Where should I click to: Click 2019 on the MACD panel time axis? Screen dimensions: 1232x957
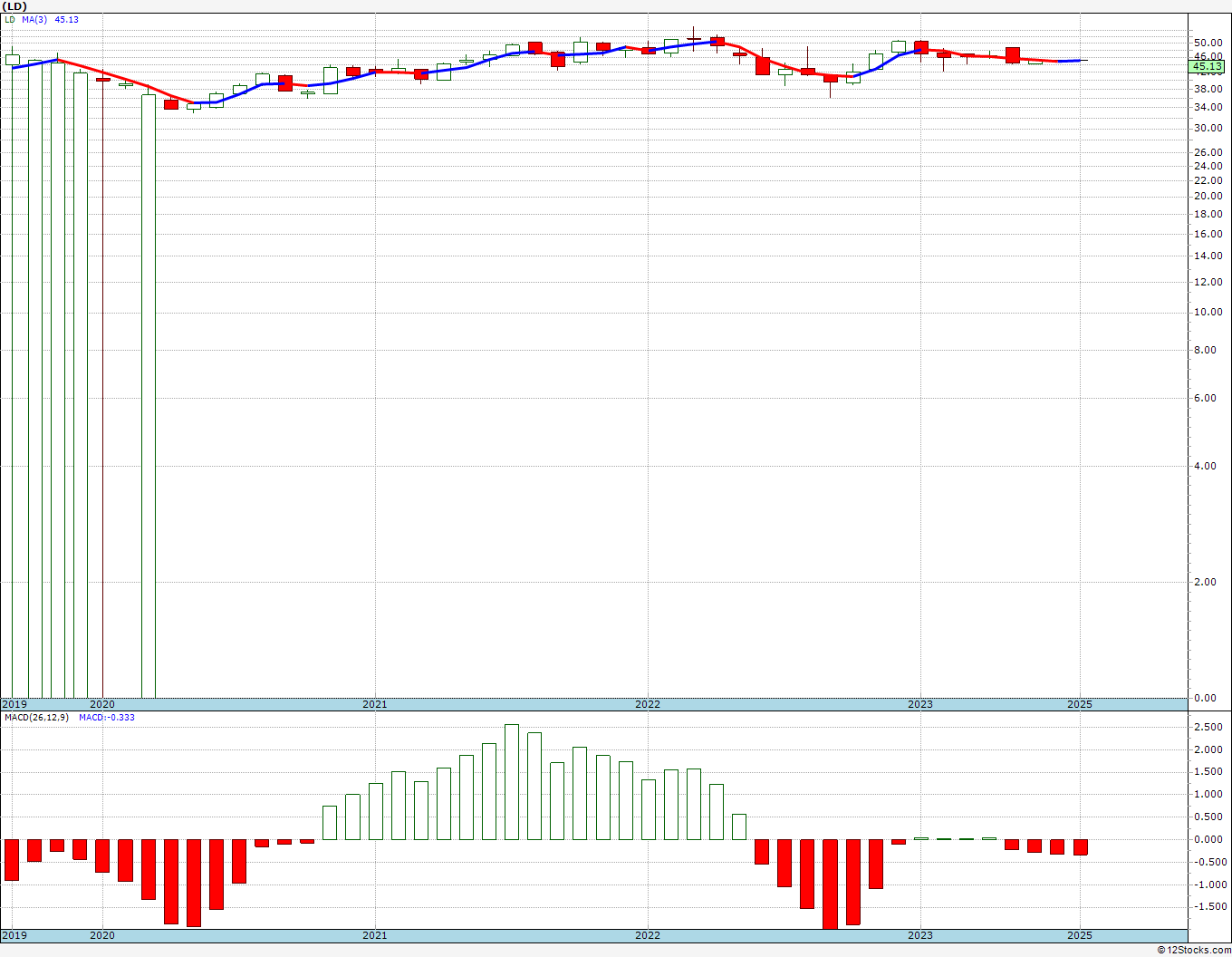14,935
